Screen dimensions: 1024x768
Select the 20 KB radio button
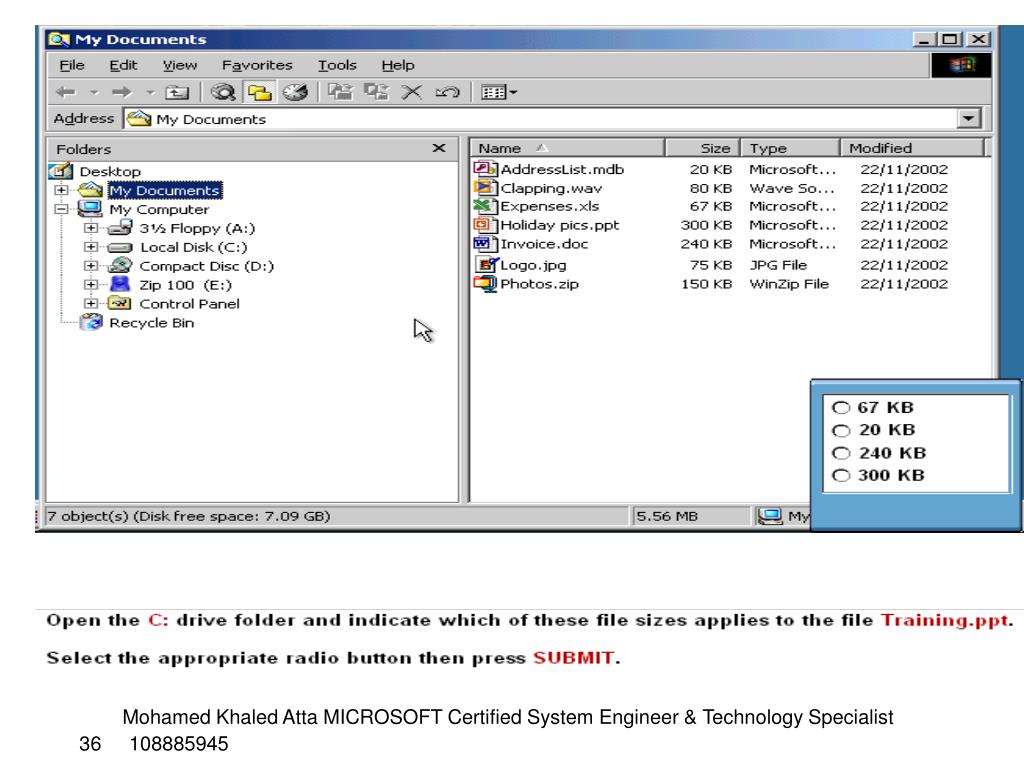pos(841,430)
